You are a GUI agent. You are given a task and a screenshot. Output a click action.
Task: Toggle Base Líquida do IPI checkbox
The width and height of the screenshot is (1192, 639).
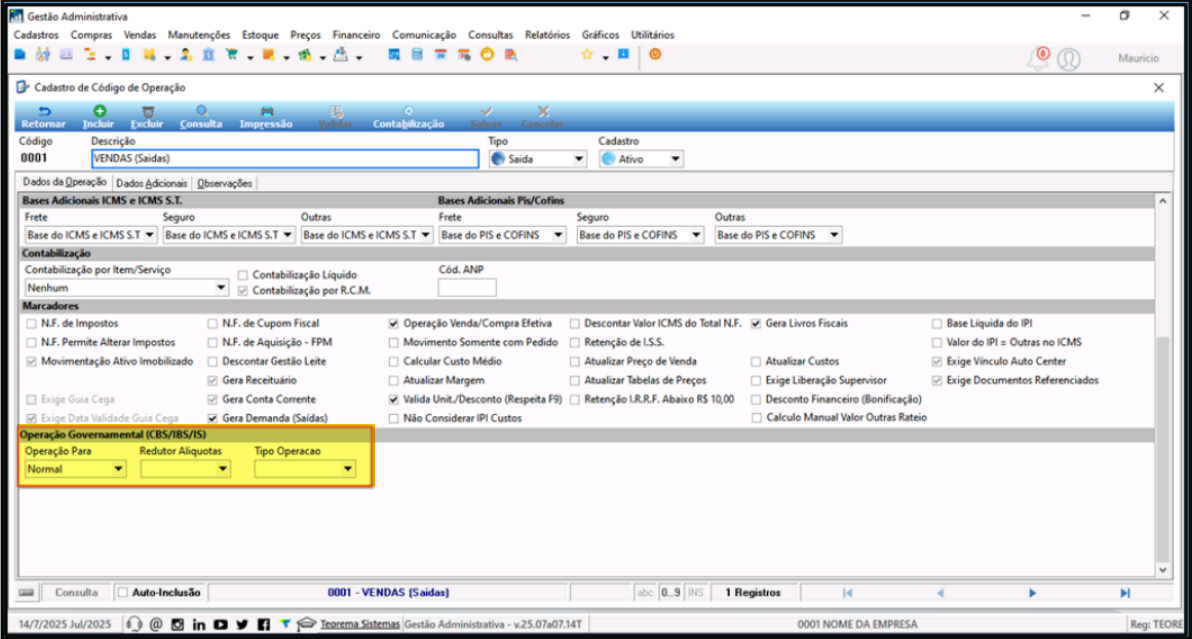(937, 324)
